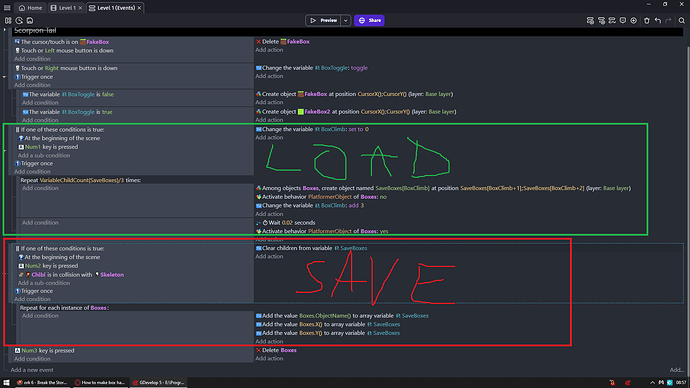
Task: Click the add new event toolbar icon
Action: (x=590, y=21)
